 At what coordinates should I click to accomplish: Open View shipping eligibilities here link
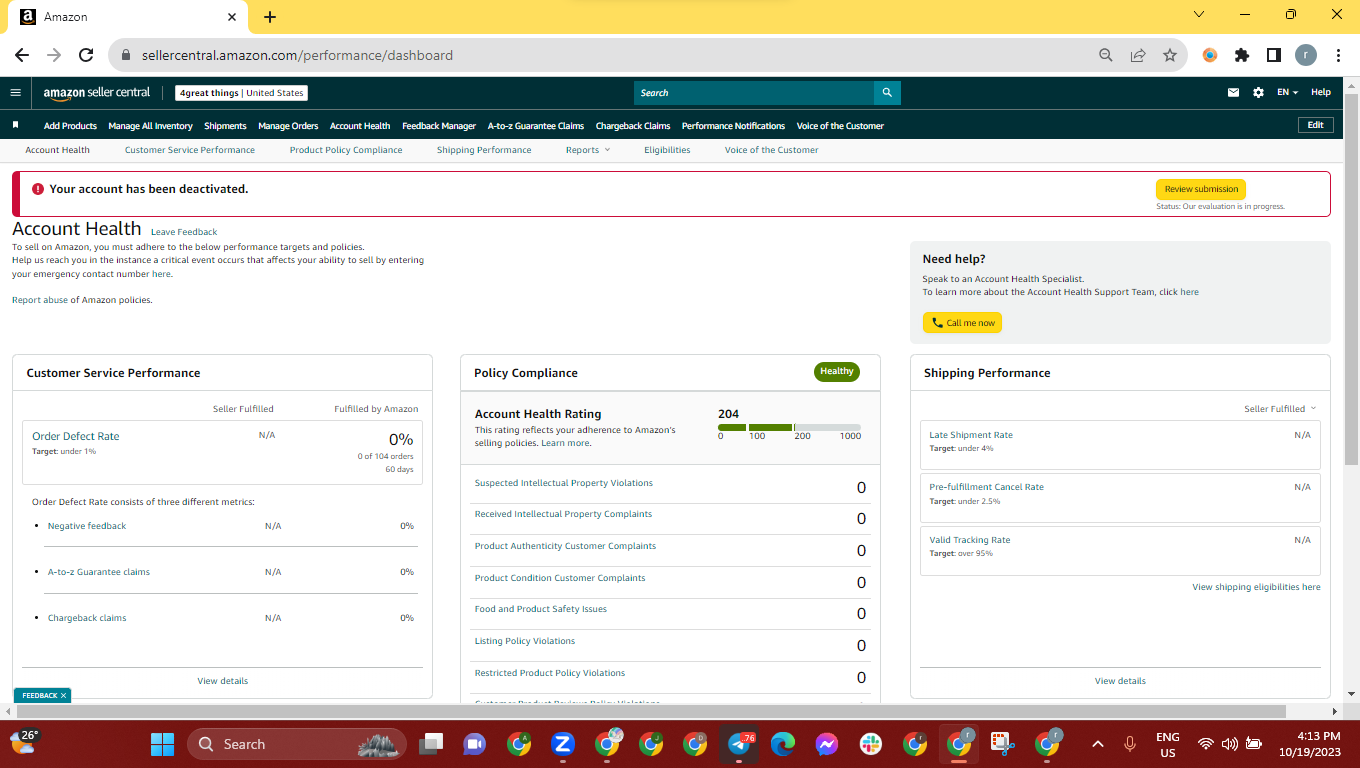coord(1256,587)
